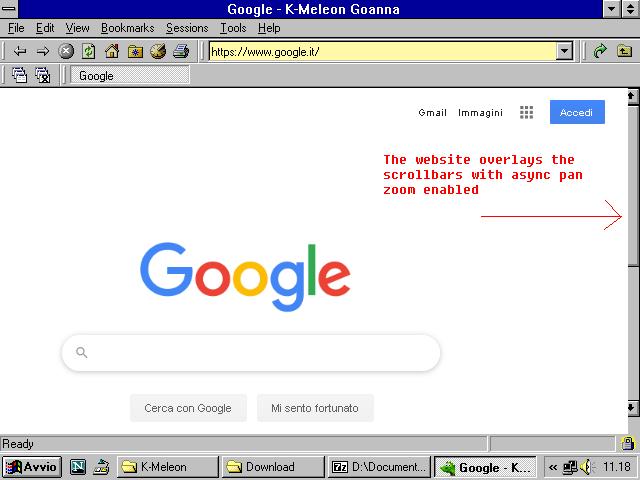Image resolution: width=640 pixels, height=480 pixels.
Task: Open the URL bar history dropdown arrow
Action: (564, 51)
